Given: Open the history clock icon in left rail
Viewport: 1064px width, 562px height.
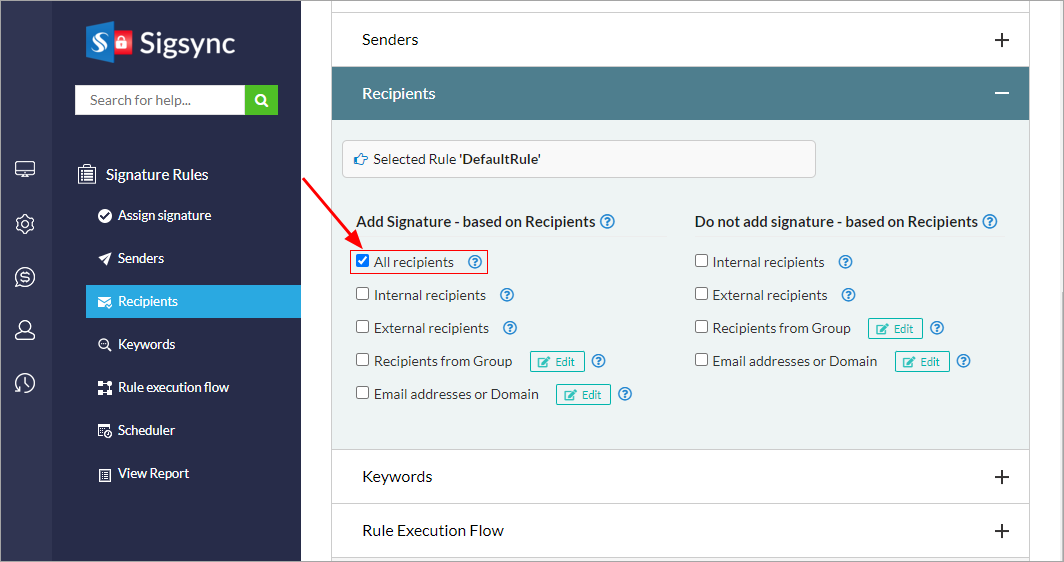Looking at the screenshot, I should pyautogui.click(x=26, y=383).
